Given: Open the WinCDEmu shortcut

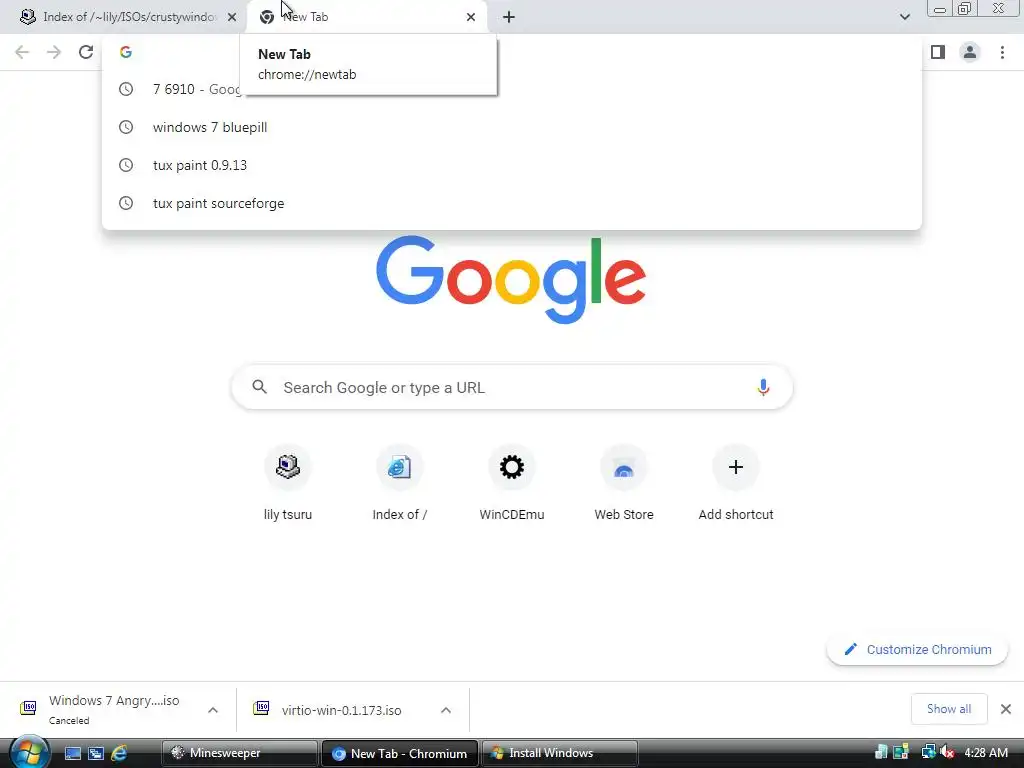Looking at the screenshot, I should [511, 484].
